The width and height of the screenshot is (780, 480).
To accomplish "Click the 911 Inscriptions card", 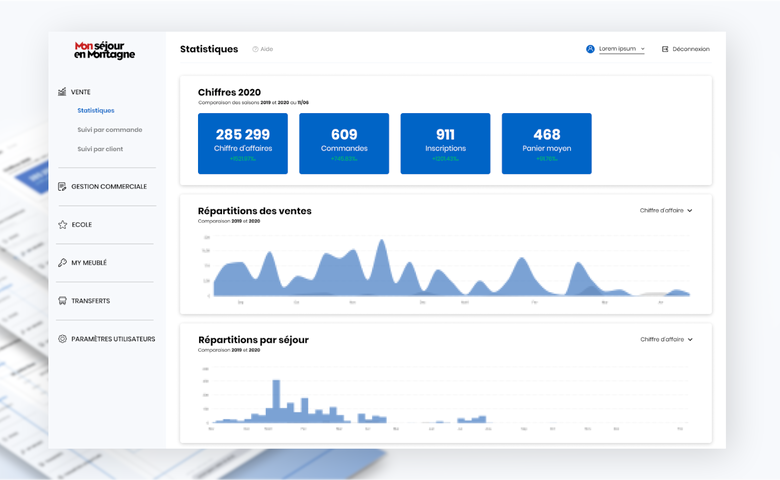I will [445, 144].
